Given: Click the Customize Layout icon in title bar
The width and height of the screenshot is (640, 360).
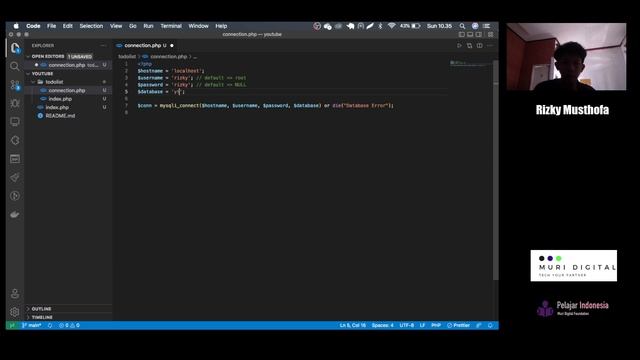Looking at the screenshot, I should (491, 35).
